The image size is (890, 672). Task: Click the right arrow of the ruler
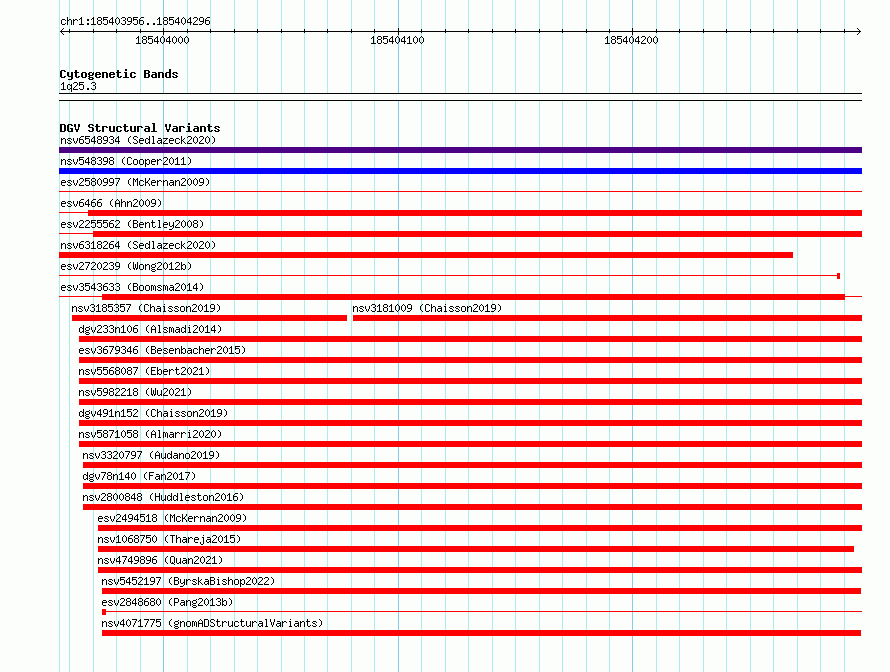858,32
